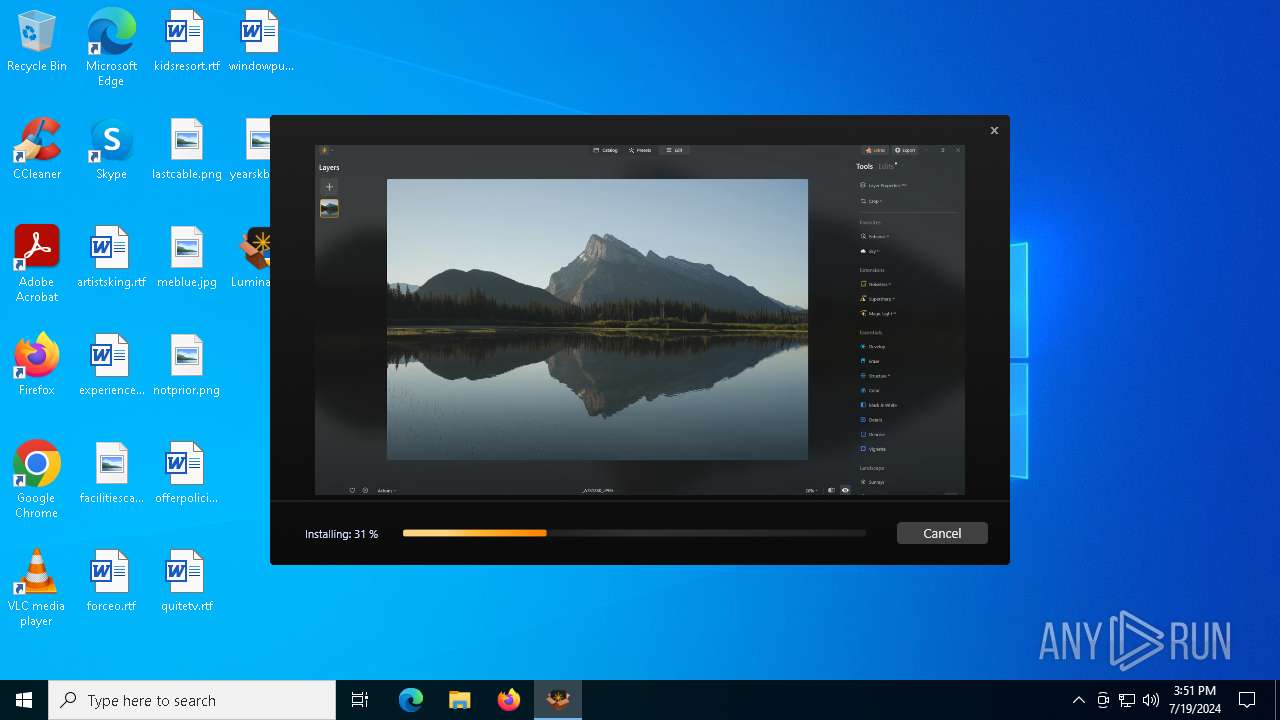Open Microsoft Edge from the taskbar

click(x=411, y=700)
